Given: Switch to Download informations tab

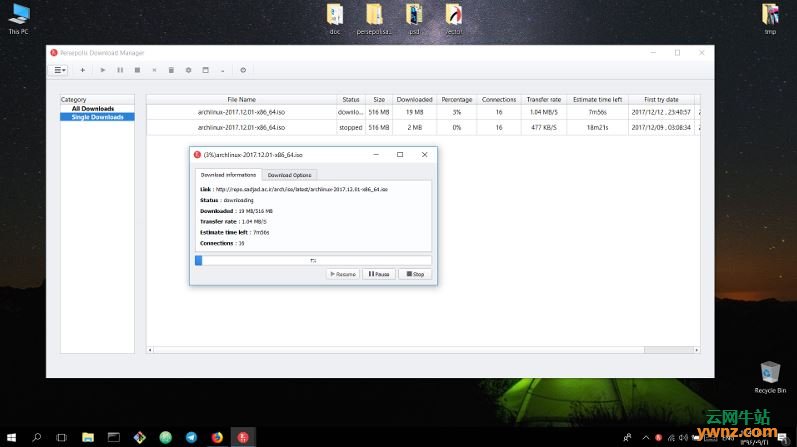Looking at the screenshot, I should pyautogui.click(x=228, y=175).
